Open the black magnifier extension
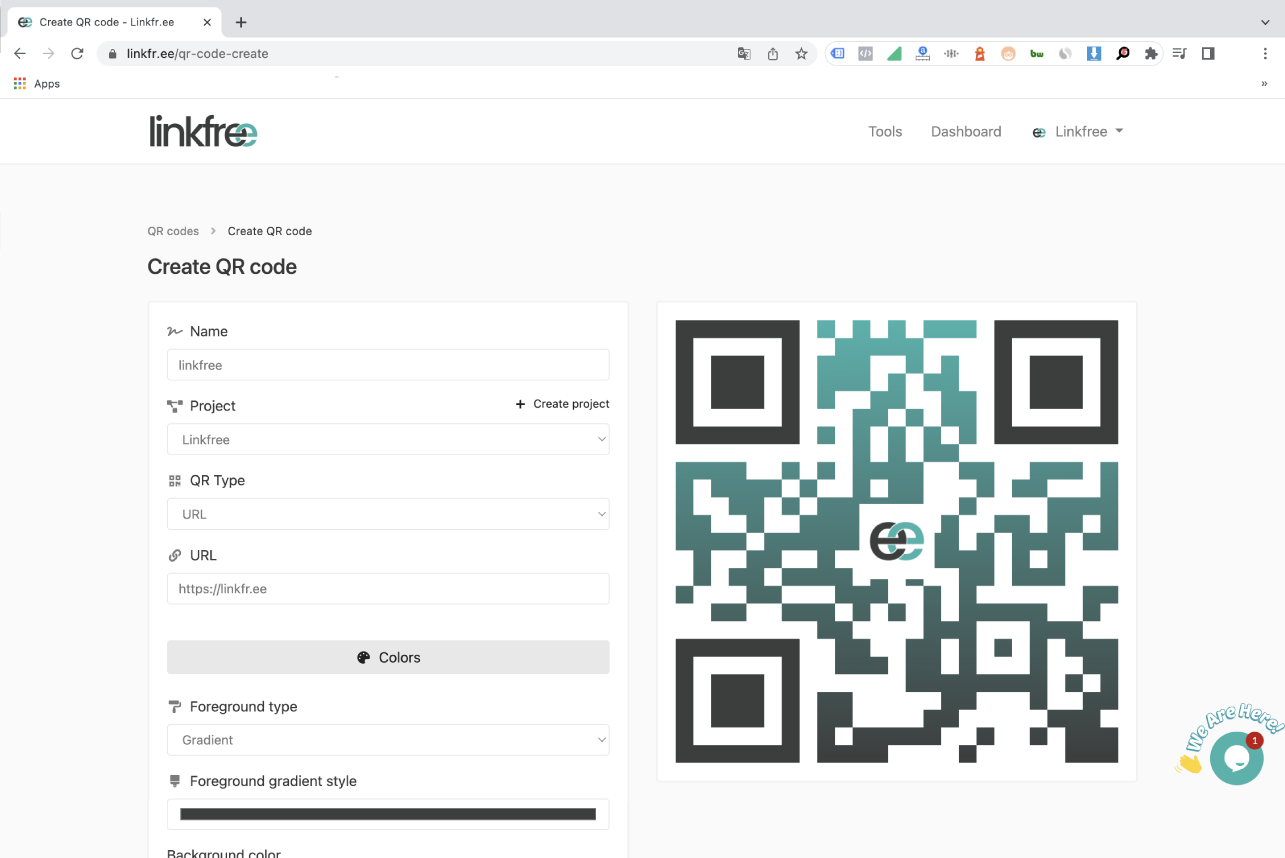Screen dimensions: 1285x858 [x=1122, y=54]
